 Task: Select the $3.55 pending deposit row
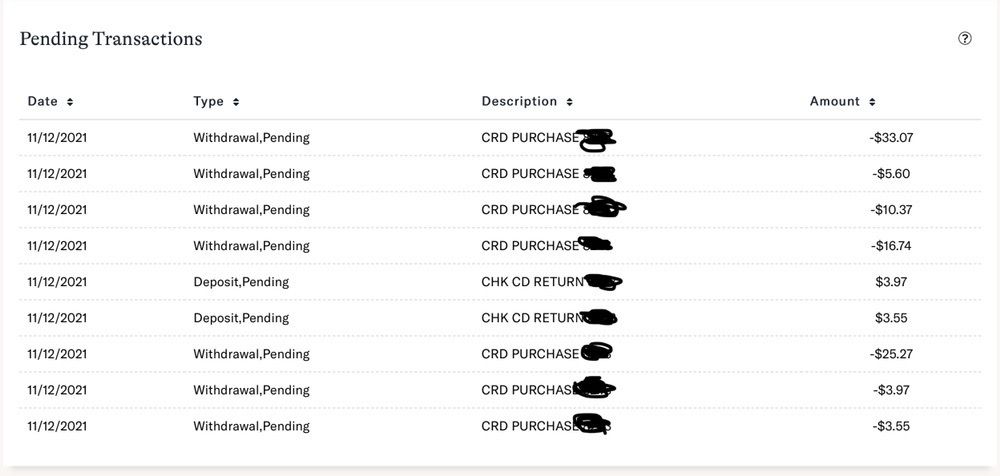click(500, 318)
